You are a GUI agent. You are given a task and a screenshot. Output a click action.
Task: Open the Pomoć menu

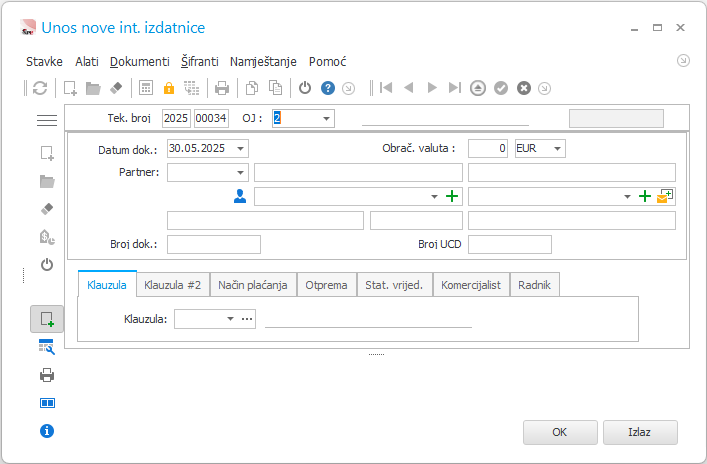click(x=327, y=61)
